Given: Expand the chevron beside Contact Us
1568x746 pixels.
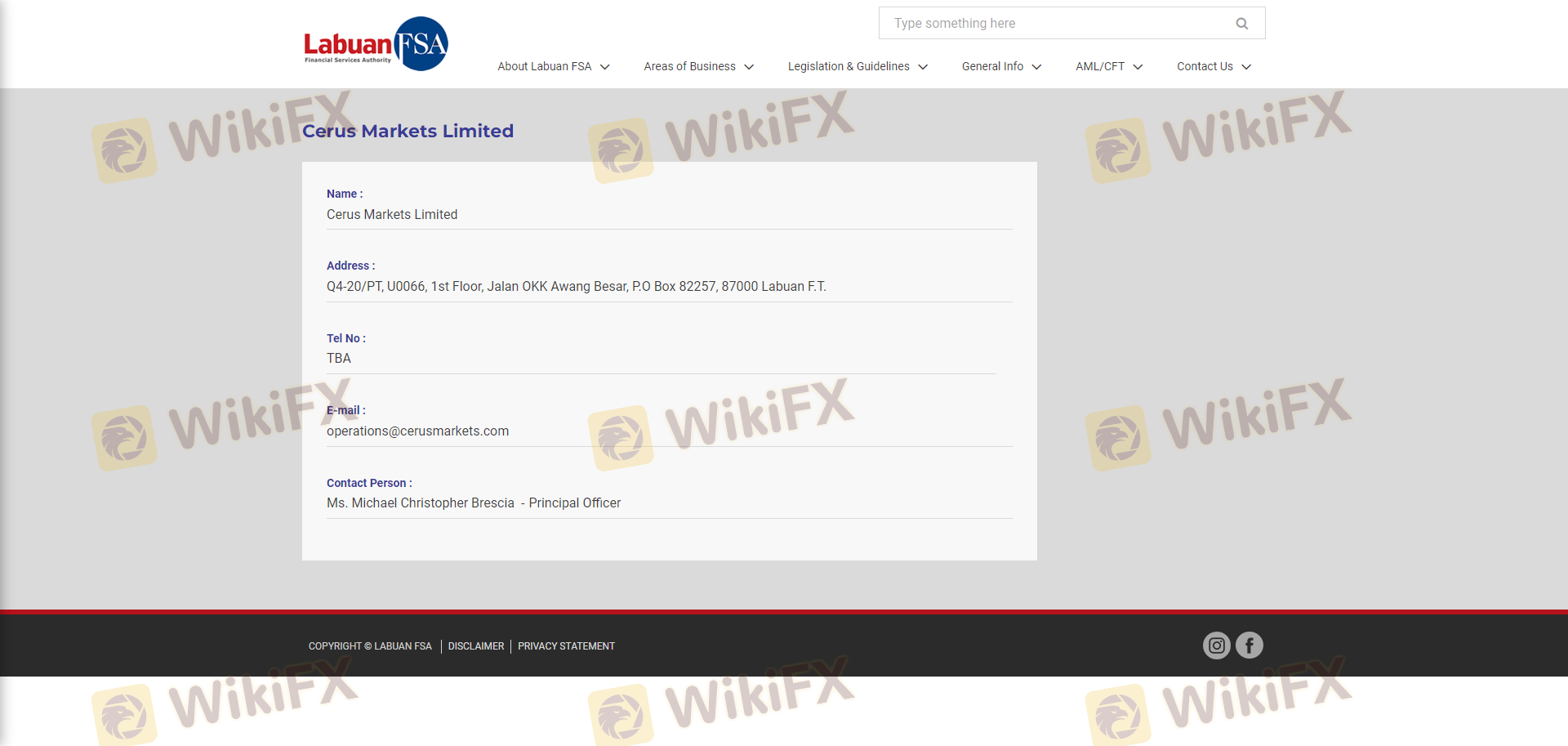Looking at the screenshot, I should (x=1246, y=67).
